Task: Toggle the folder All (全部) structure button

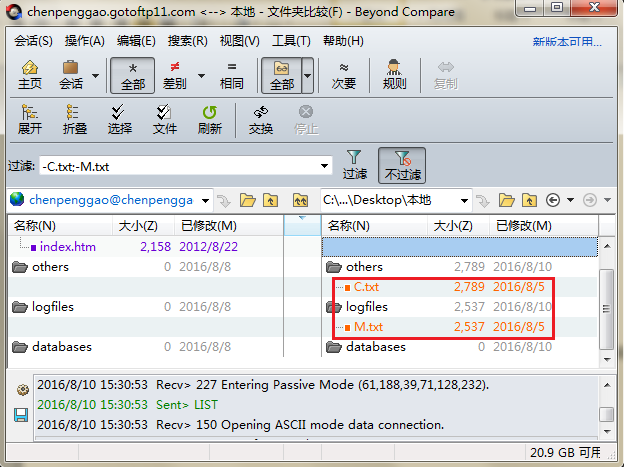Action: tap(281, 75)
